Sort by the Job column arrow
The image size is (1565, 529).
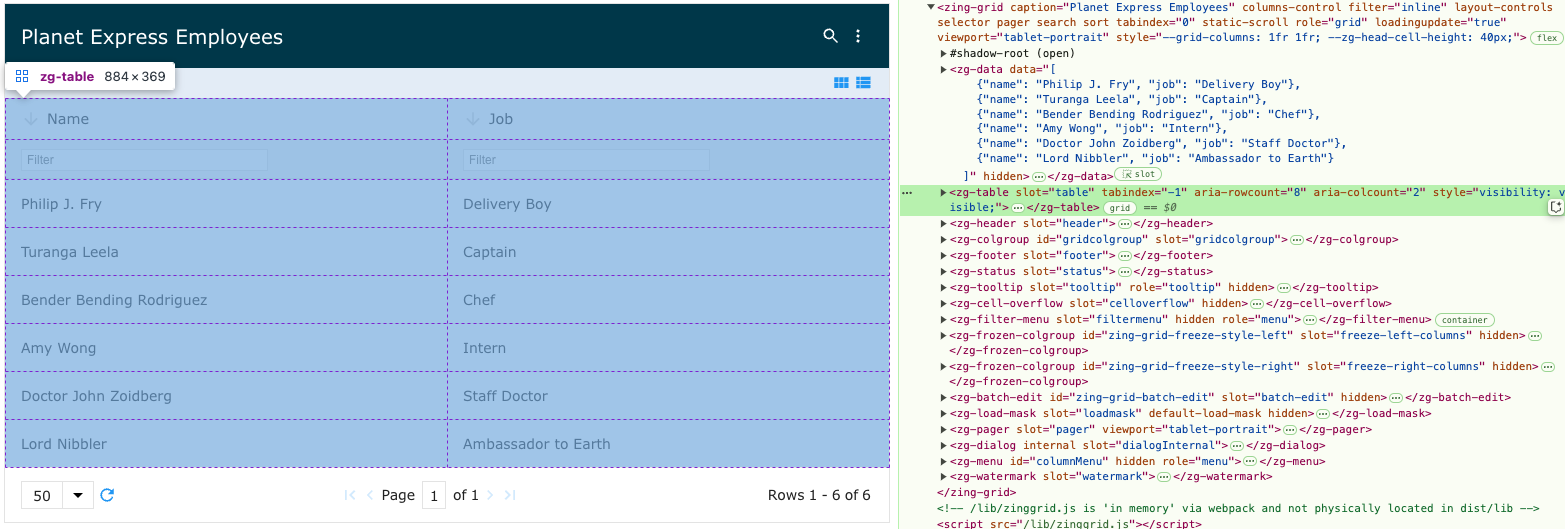(x=472, y=119)
